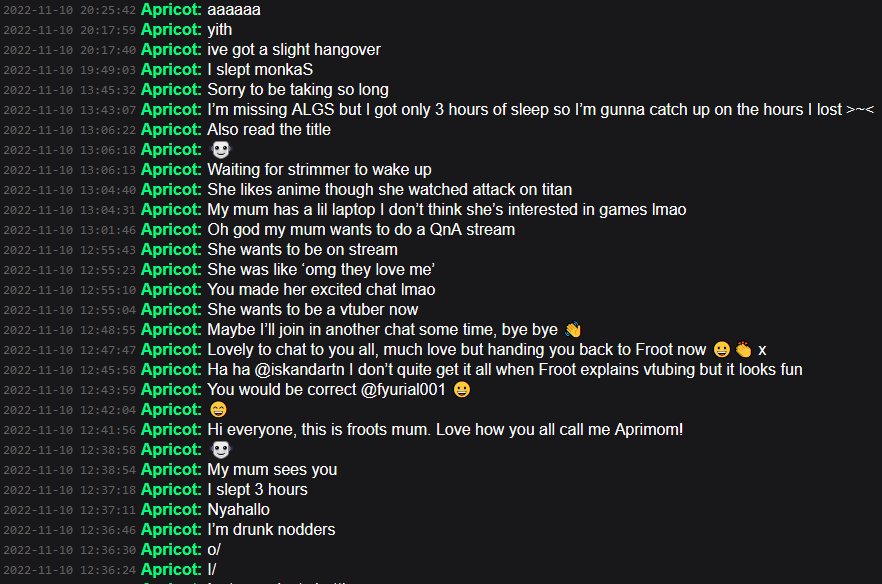
Task: Click the waving hand emoji after 'bye bye'
Action: (x=573, y=329)
